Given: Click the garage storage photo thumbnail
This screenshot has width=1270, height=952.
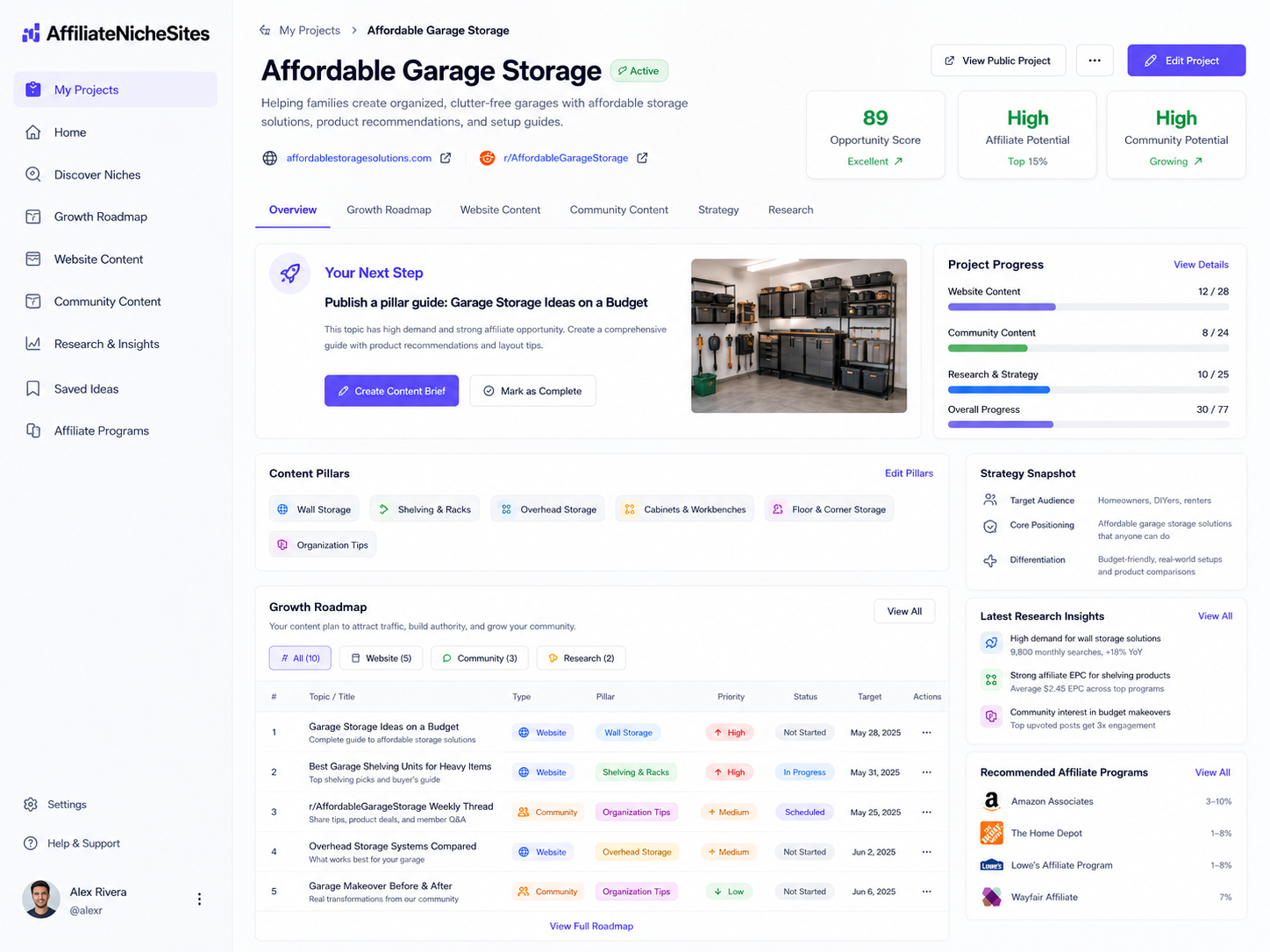Looking at the screenshot, I should 799,336.
